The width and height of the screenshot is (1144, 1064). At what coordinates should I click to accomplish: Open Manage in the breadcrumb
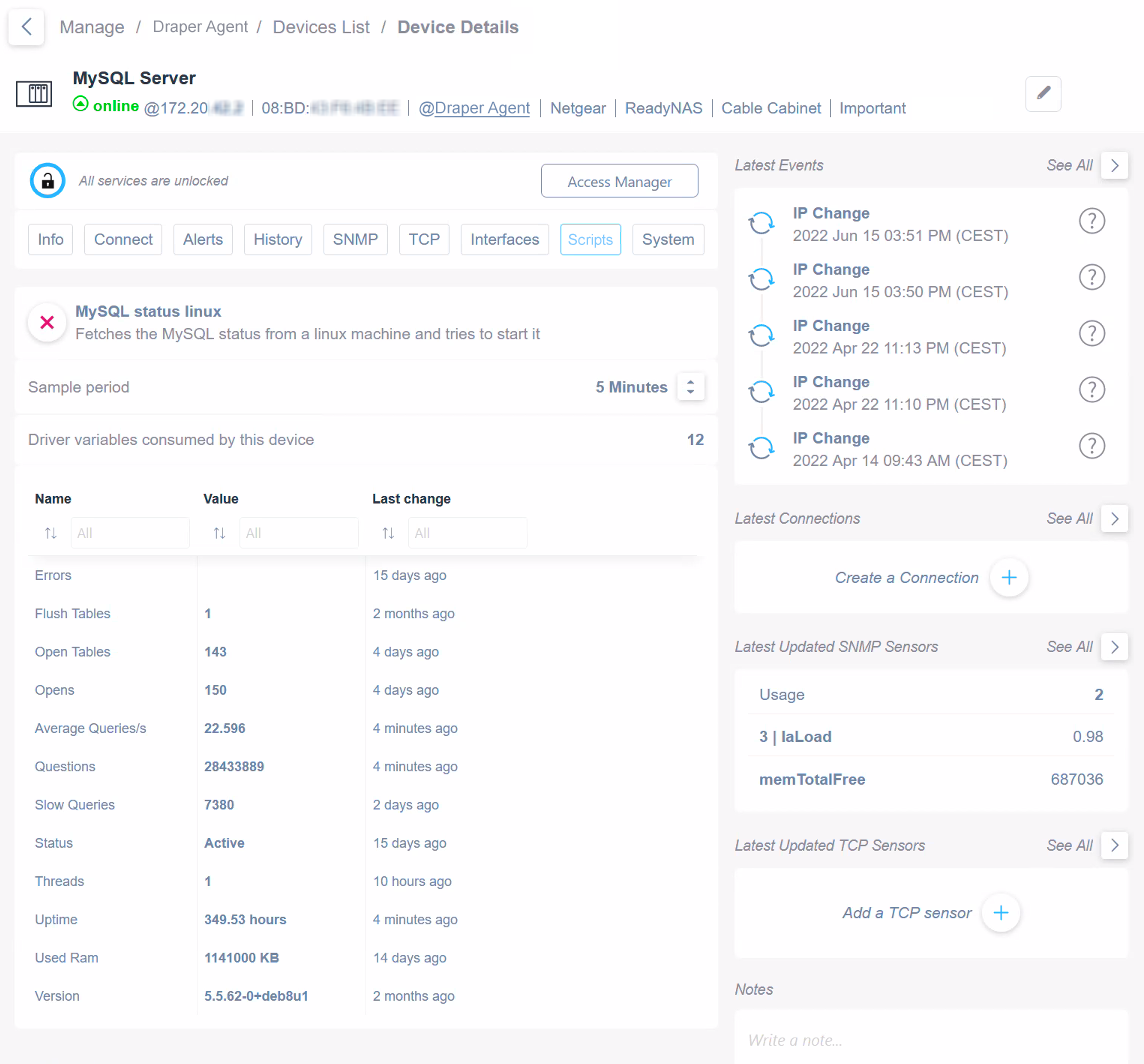click(x=92, y=27)
